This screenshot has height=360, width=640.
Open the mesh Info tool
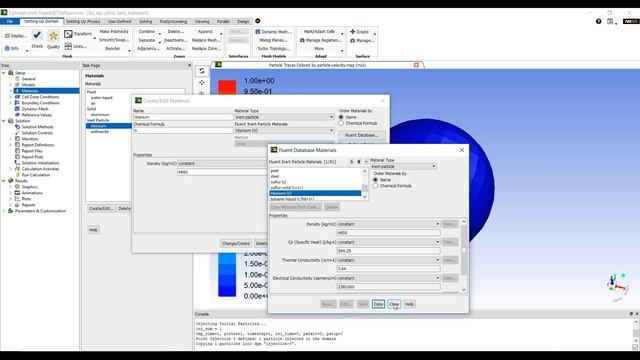tap(12, 48)
